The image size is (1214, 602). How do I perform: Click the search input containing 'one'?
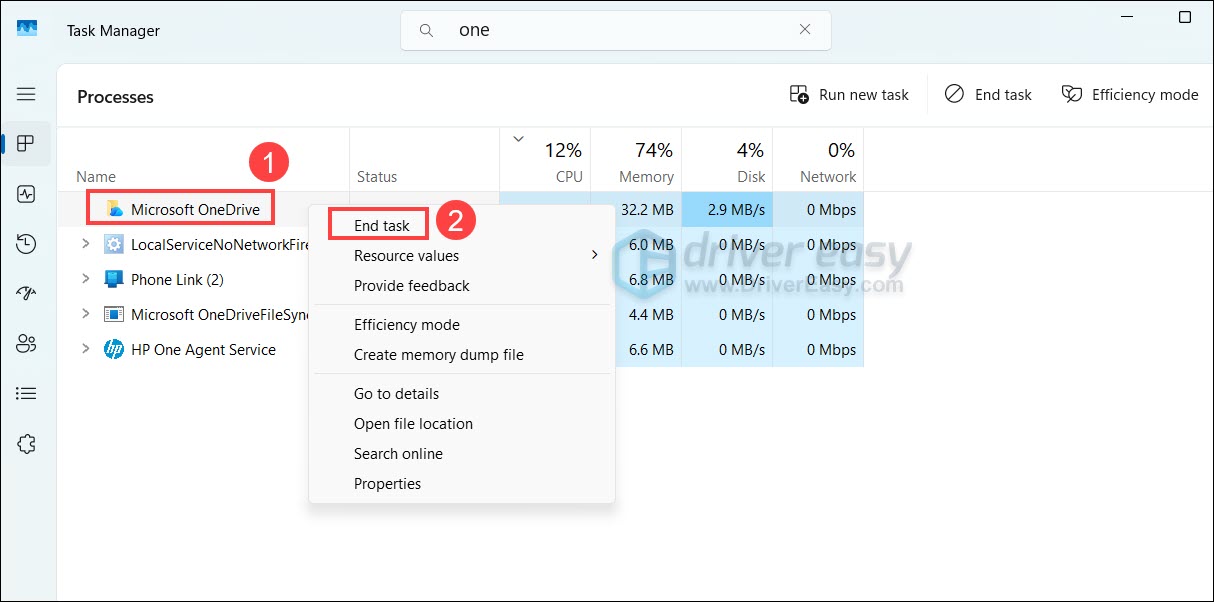[x=615, y=30]
